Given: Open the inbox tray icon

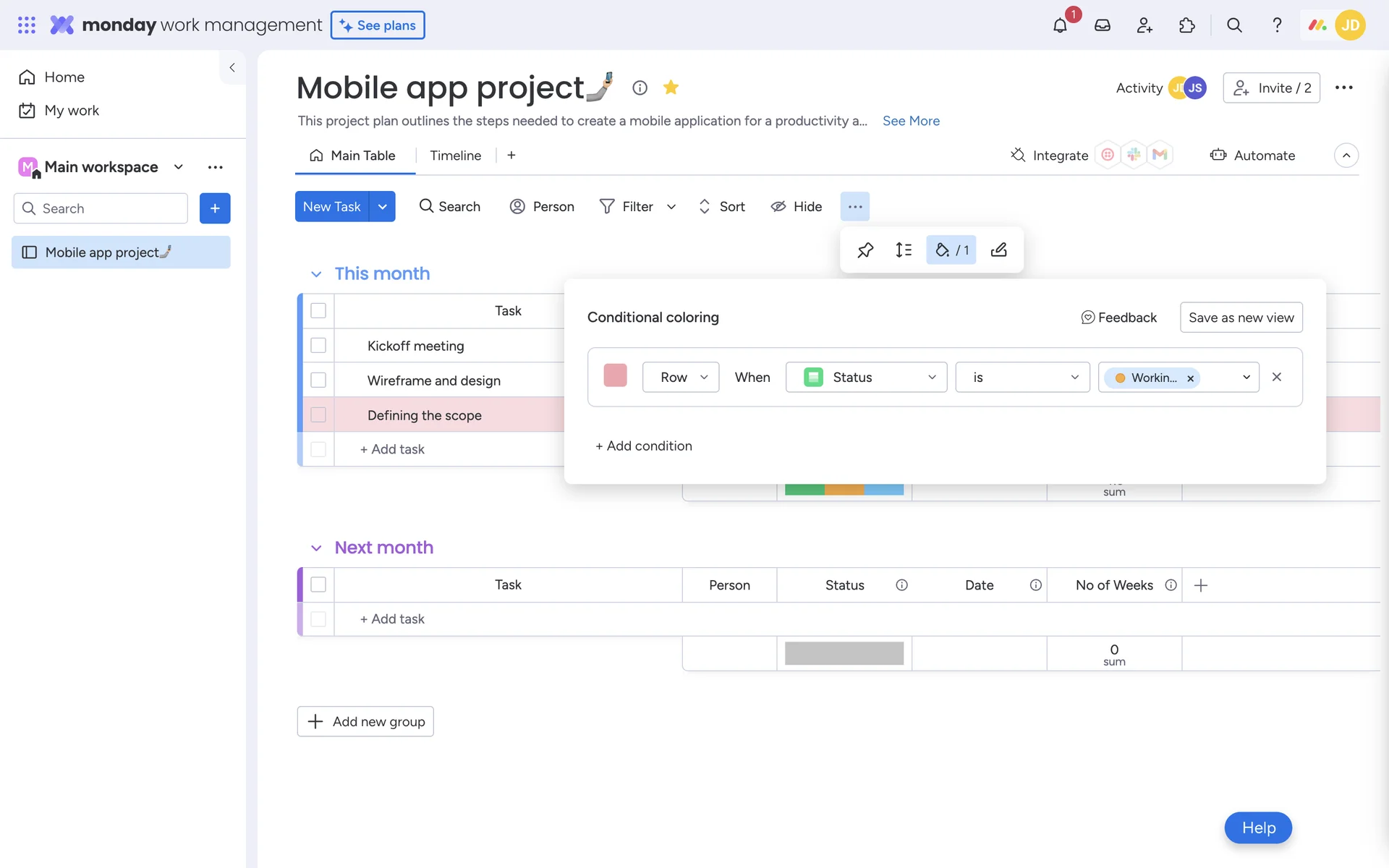Looking at the screenshot, I should point(1102,25).
